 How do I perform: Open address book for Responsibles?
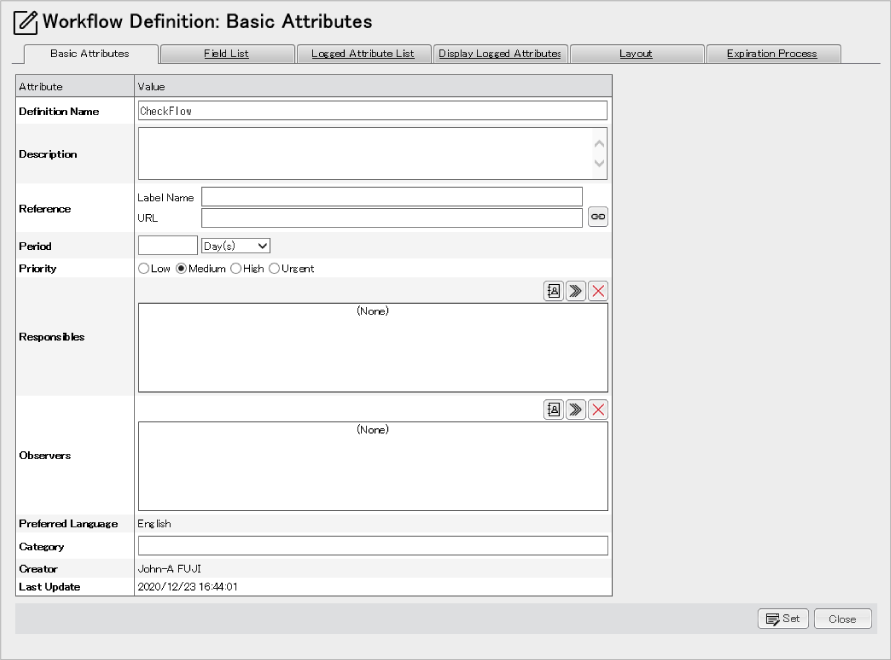click(x=553, y=291)
